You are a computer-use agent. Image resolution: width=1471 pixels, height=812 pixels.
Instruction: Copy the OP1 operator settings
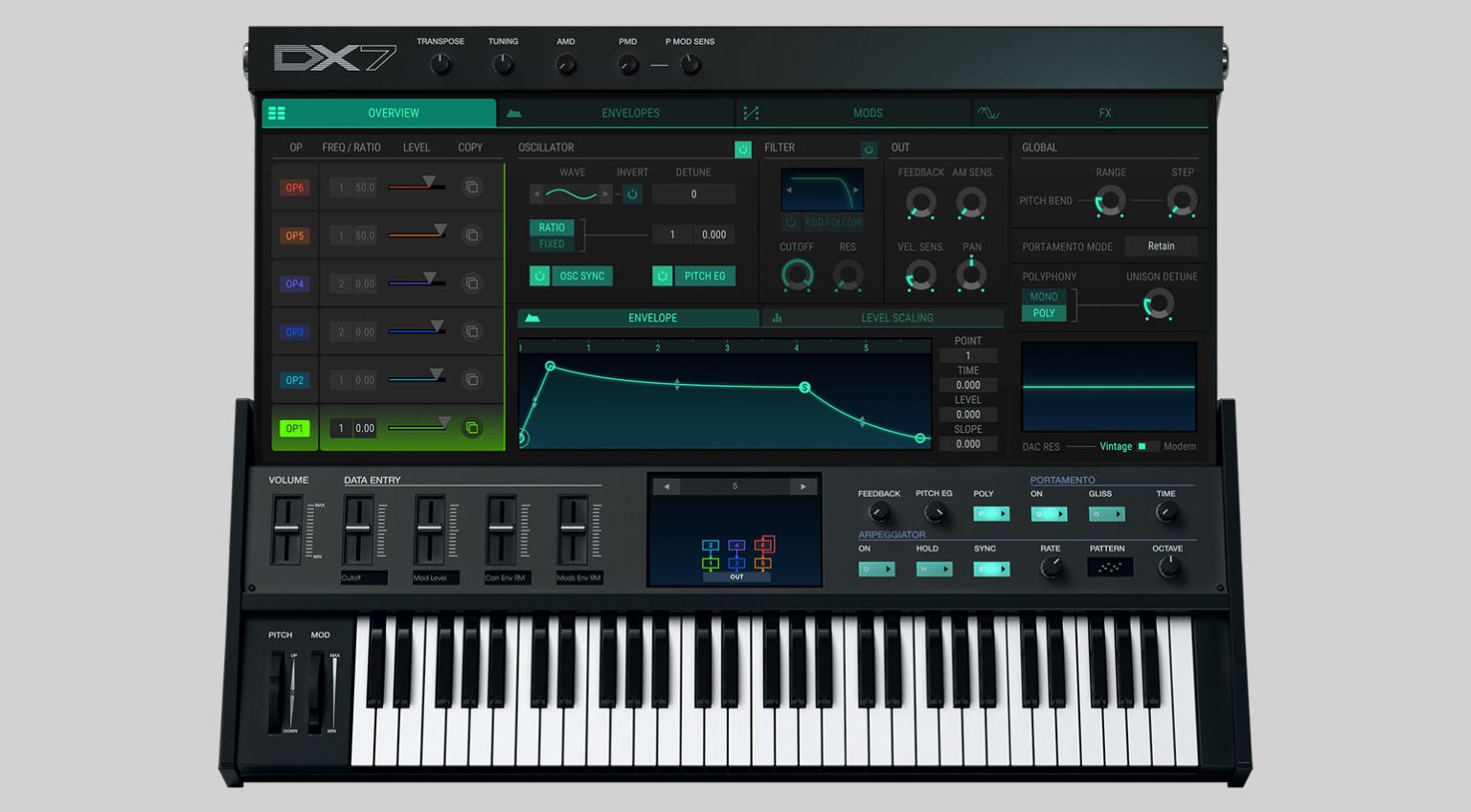(472, 428)
